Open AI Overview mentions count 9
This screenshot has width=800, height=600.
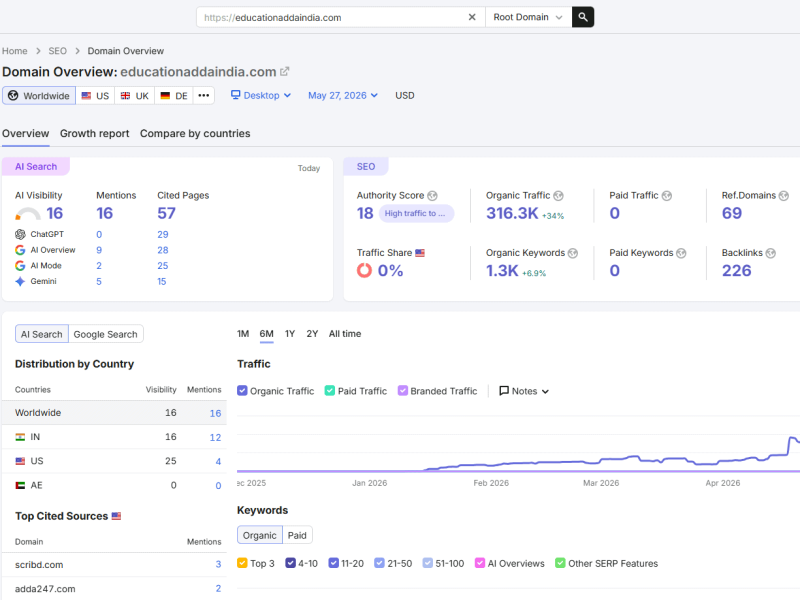[x=99, y=250]
